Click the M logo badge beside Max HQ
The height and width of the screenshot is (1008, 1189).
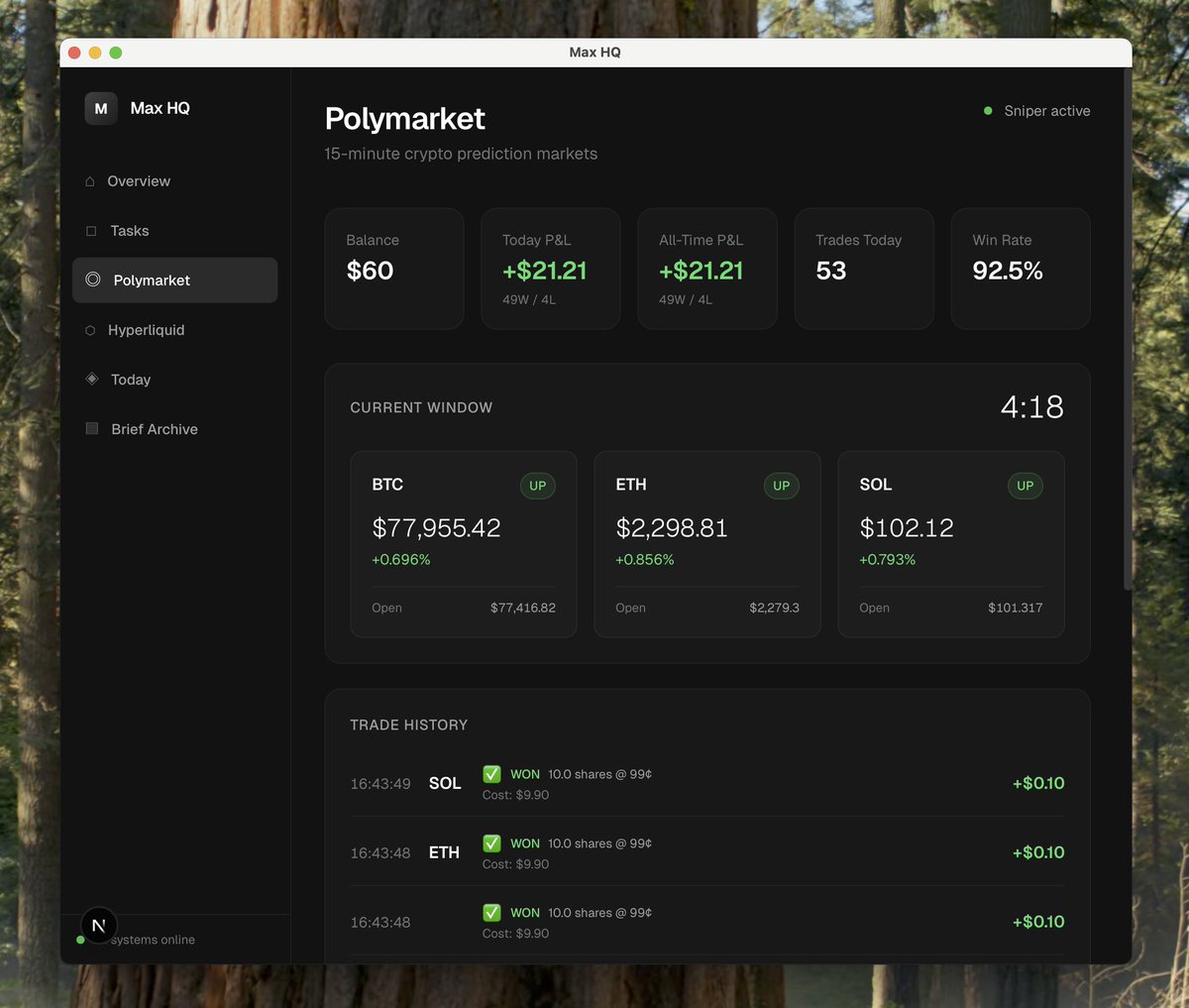pyautogui.click(x=101, y=108)
